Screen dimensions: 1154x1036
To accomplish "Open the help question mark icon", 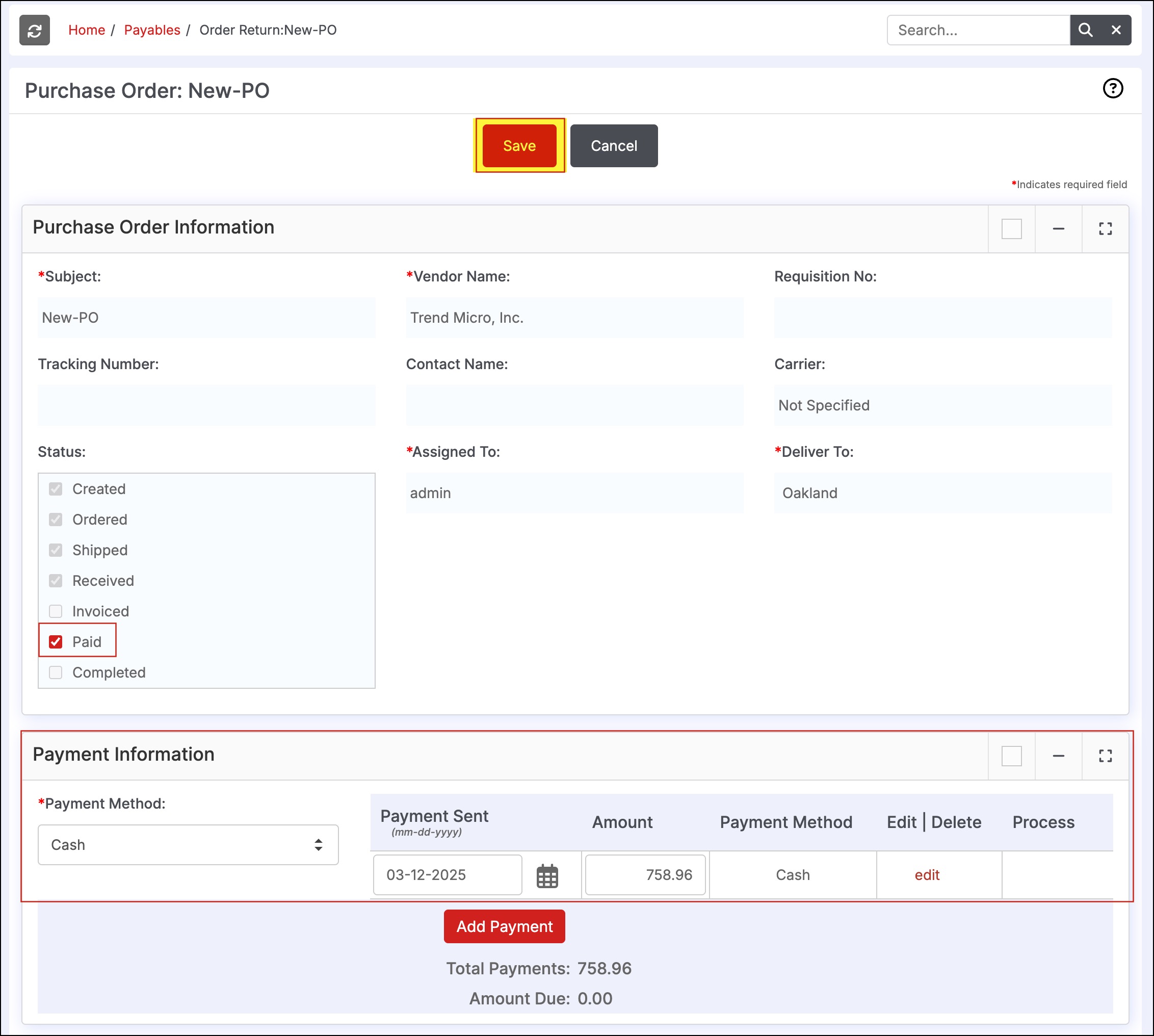I will 1113,88.
